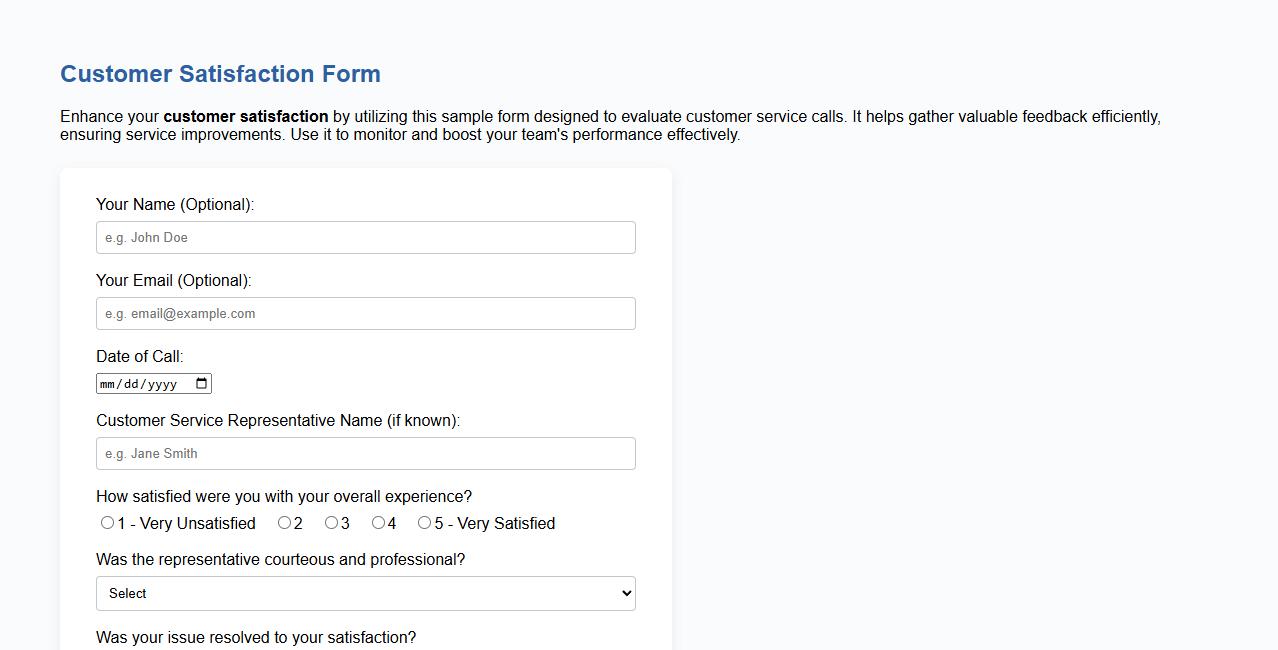Select the "5 - Very Satisfied" radio button
Screen dimensions: 1278x650
[424, 522]
